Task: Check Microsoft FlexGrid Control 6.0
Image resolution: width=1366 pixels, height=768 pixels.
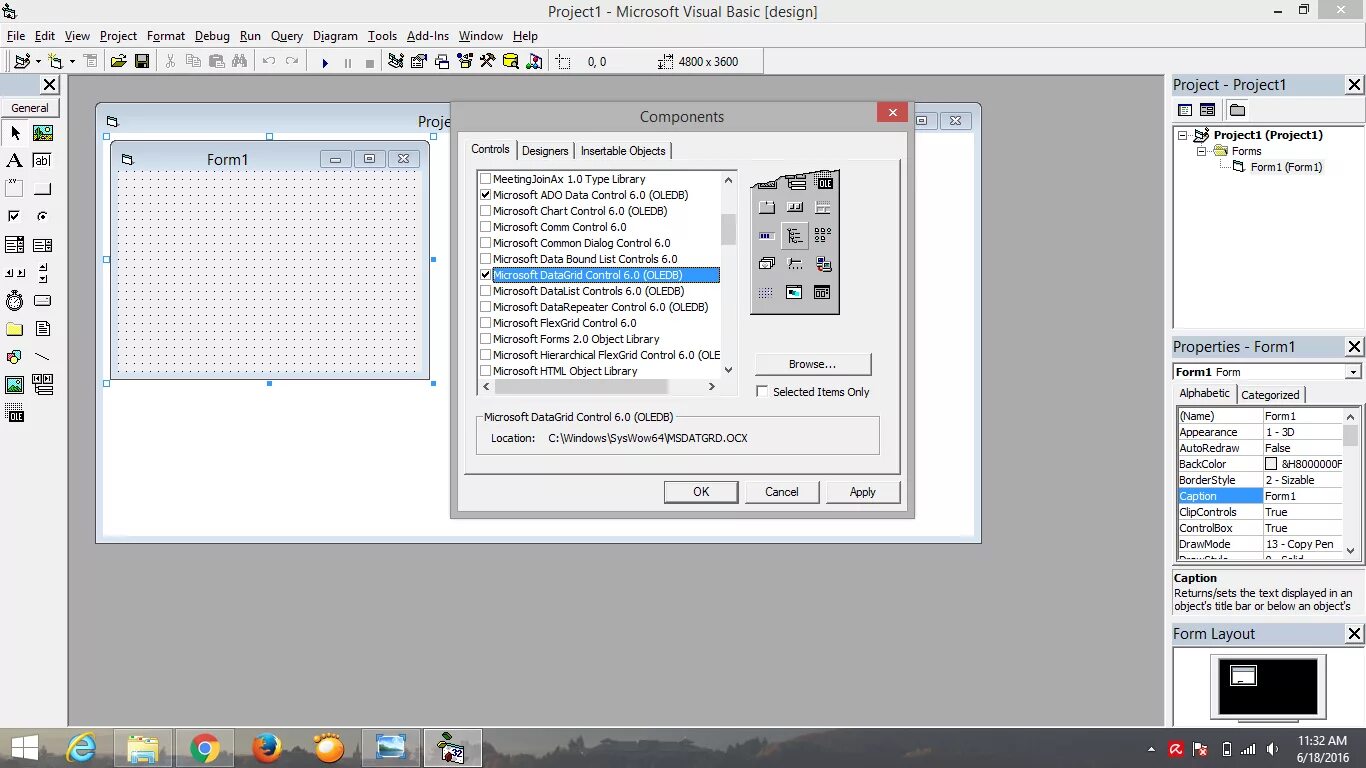Action: [x=486, y=323]
